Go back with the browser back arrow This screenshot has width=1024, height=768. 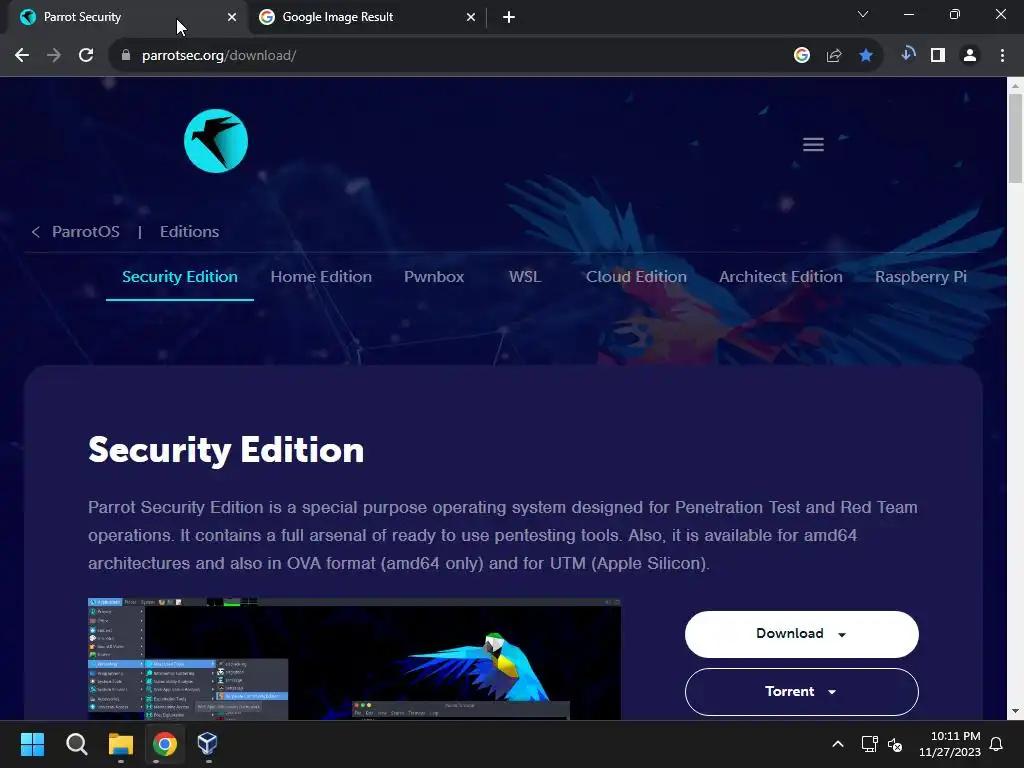(x=22, y=56)
